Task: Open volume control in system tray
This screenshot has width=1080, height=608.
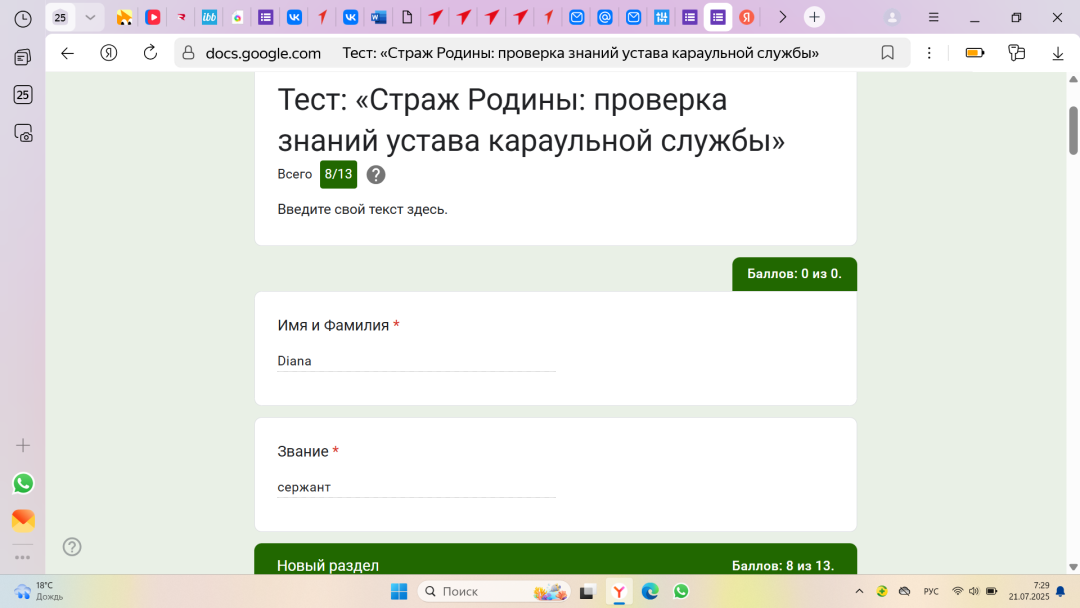Action: (974, 591)
